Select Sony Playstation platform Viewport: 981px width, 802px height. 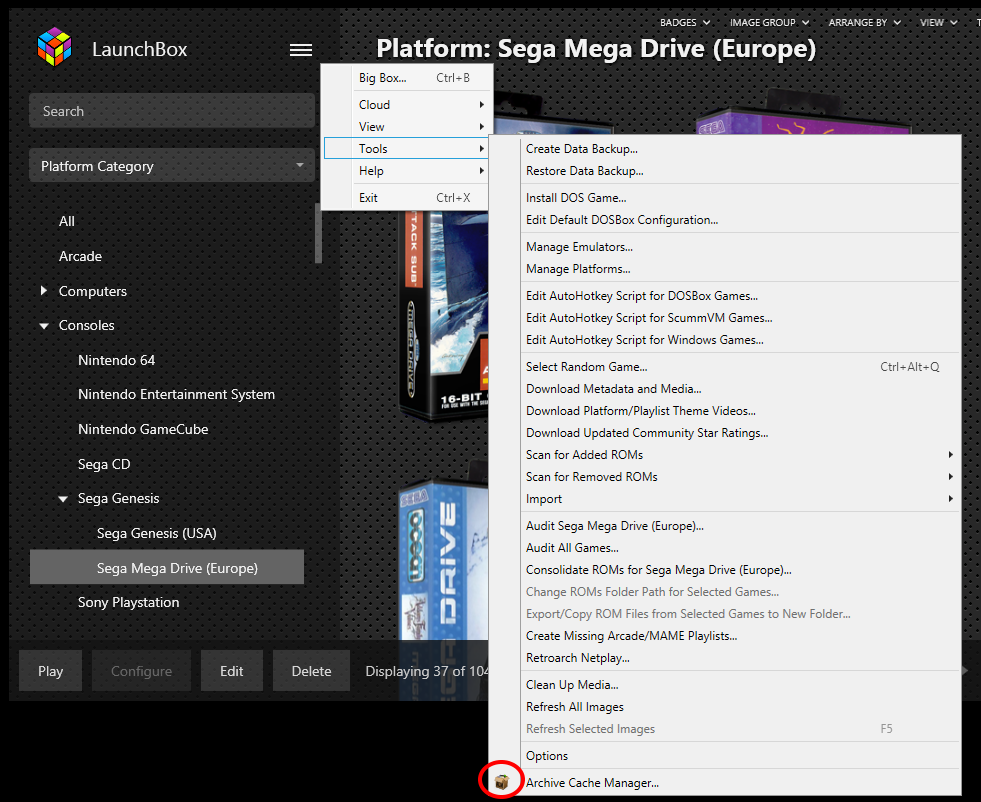128,602
